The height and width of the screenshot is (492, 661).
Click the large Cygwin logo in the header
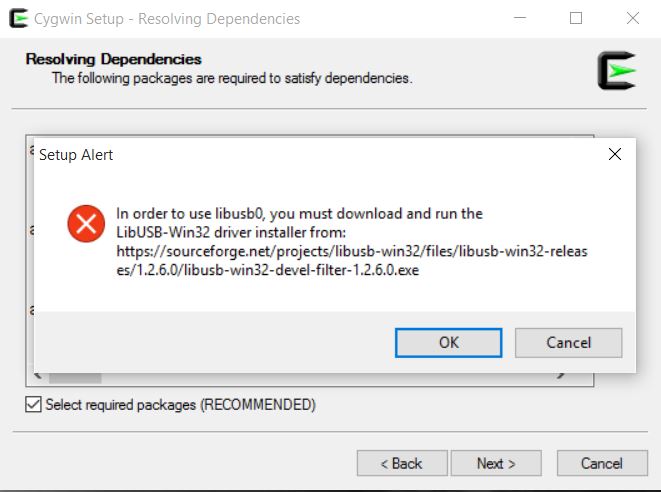pyautogui.click(x=617, y=71)
